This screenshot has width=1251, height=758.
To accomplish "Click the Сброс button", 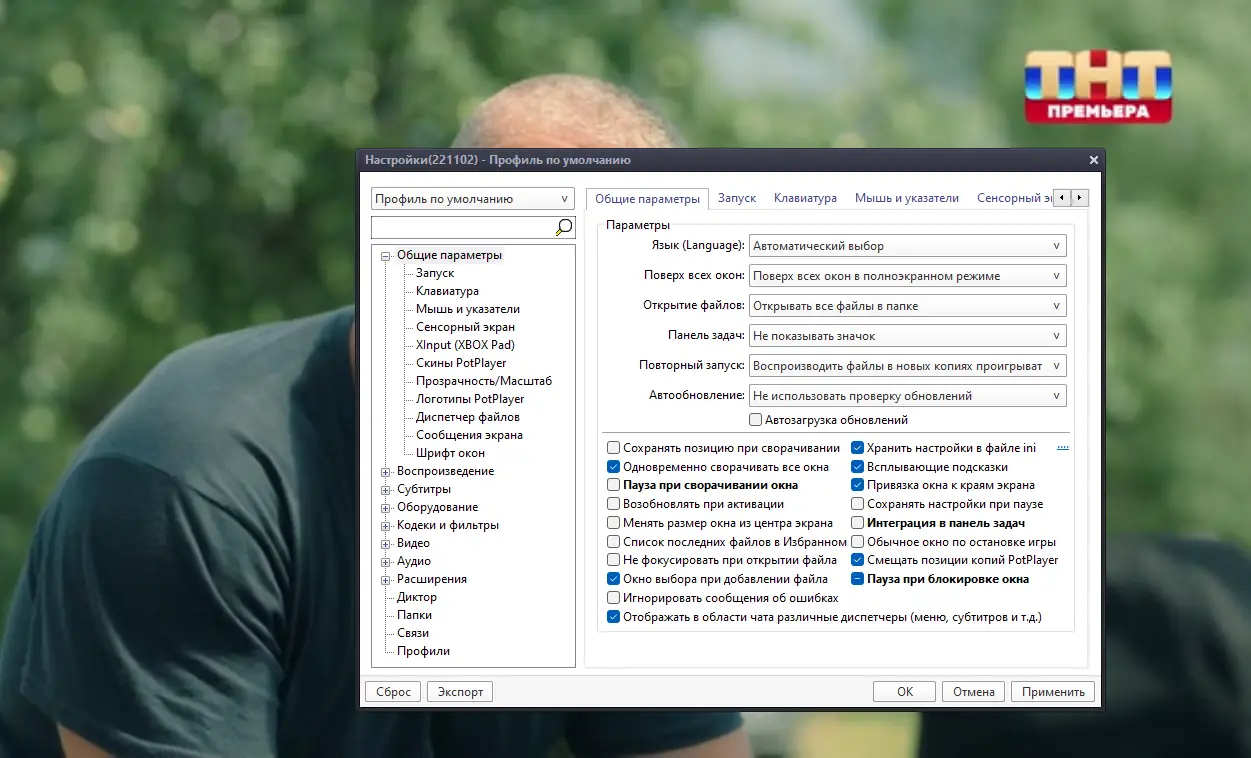I will click(393, 691).
